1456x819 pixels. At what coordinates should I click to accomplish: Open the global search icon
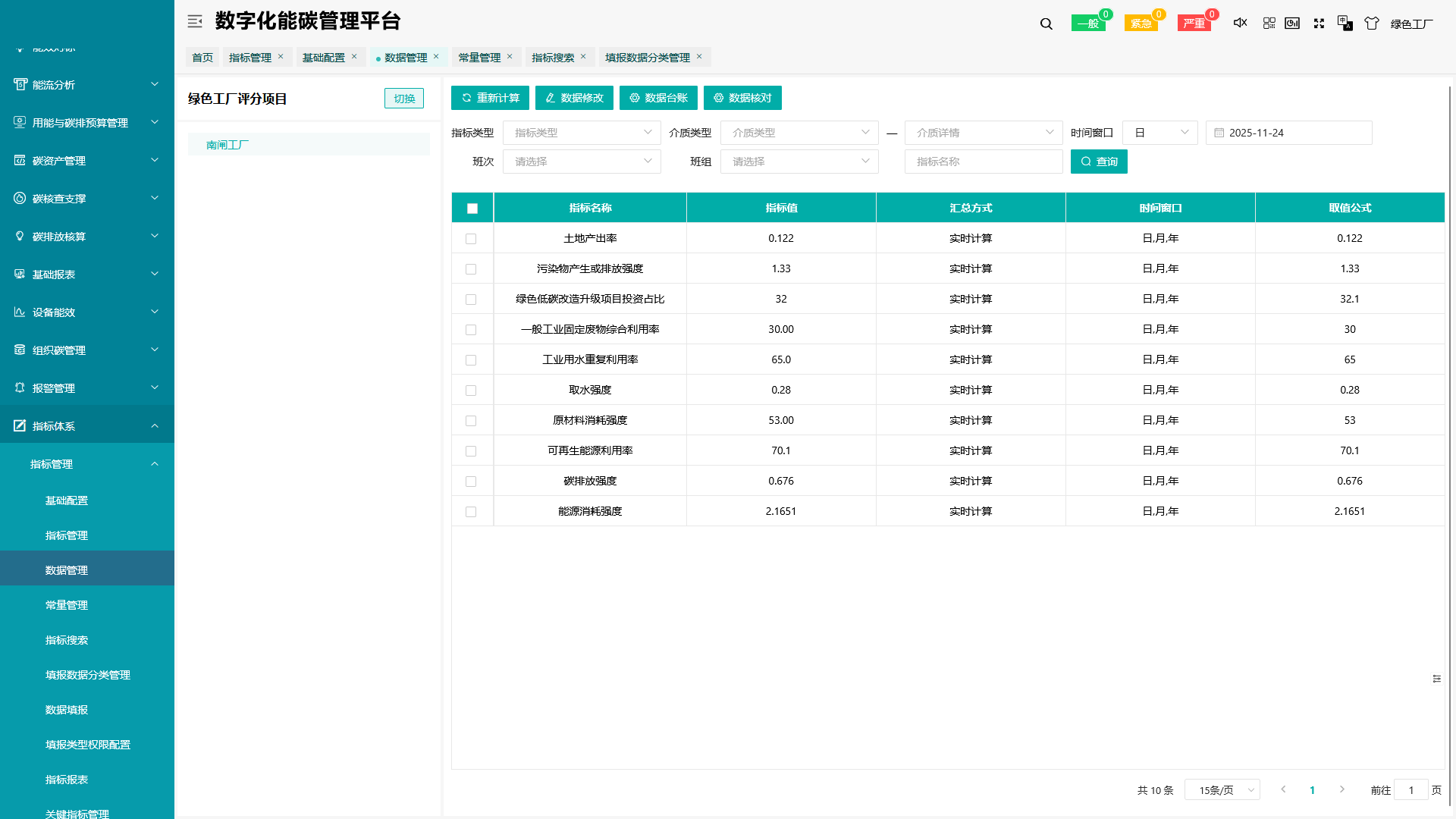tap(1046, 24)
